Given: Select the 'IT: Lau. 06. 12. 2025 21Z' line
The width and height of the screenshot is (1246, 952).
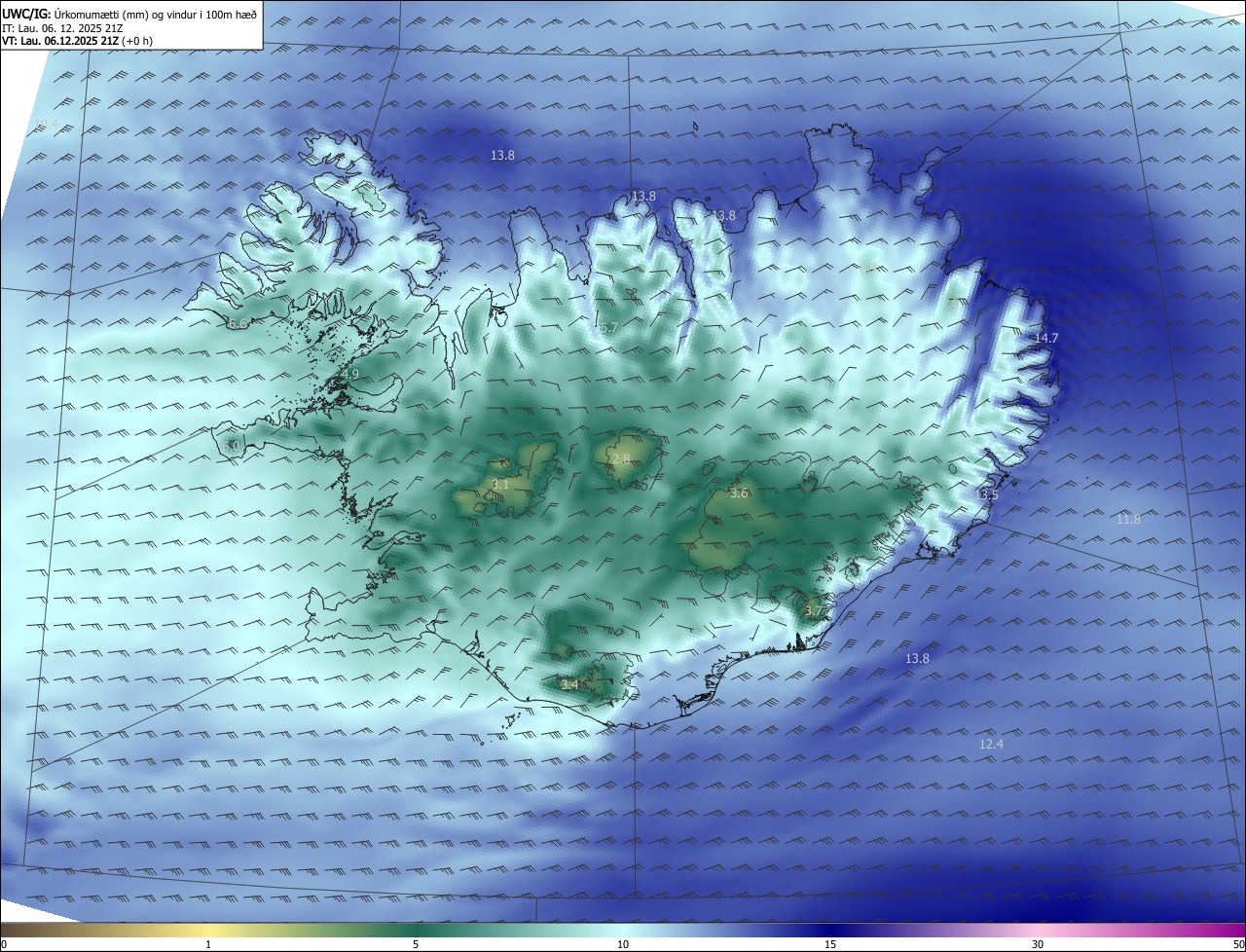Looking at the screenshot, I should pos(61,28).
